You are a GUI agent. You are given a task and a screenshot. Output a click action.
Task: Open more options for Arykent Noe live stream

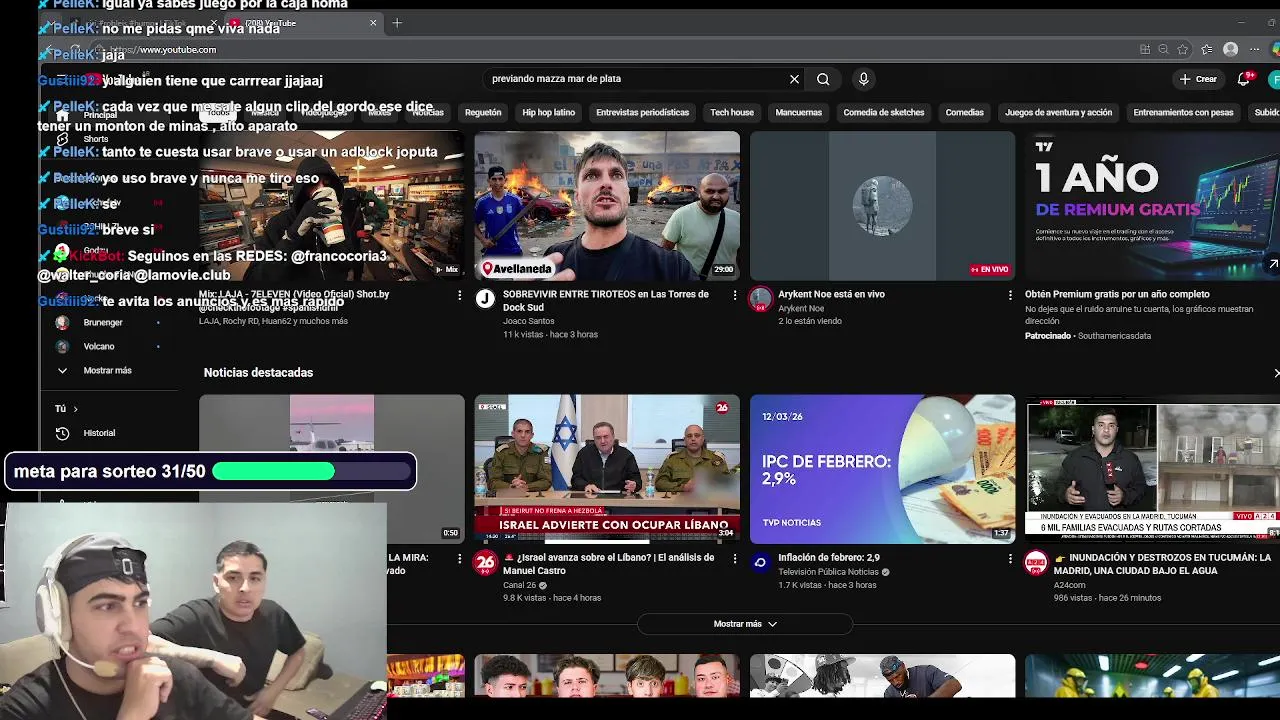pyautogui.click(x=1010, y=295)
